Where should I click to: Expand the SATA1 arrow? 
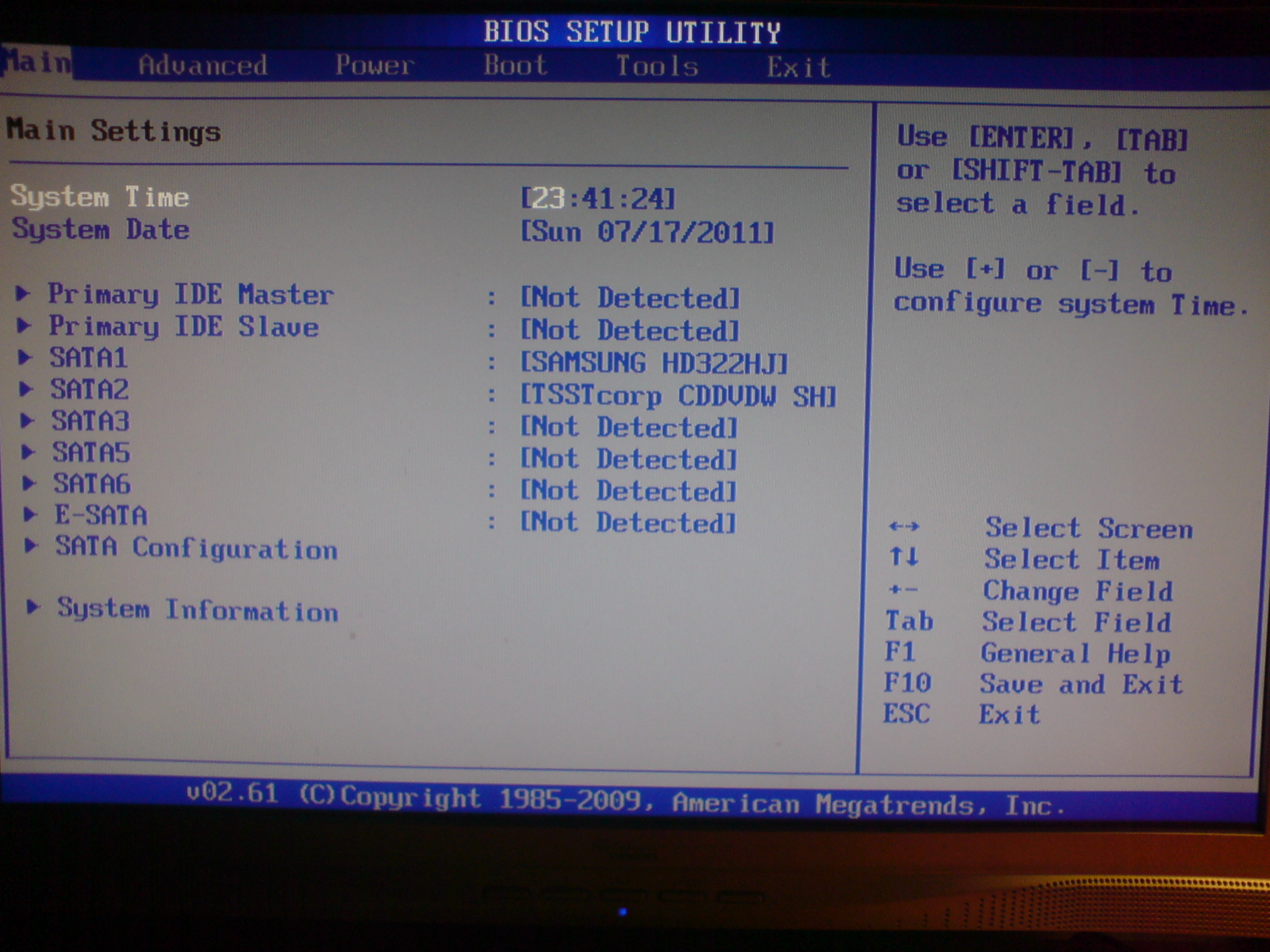point(26,357)
